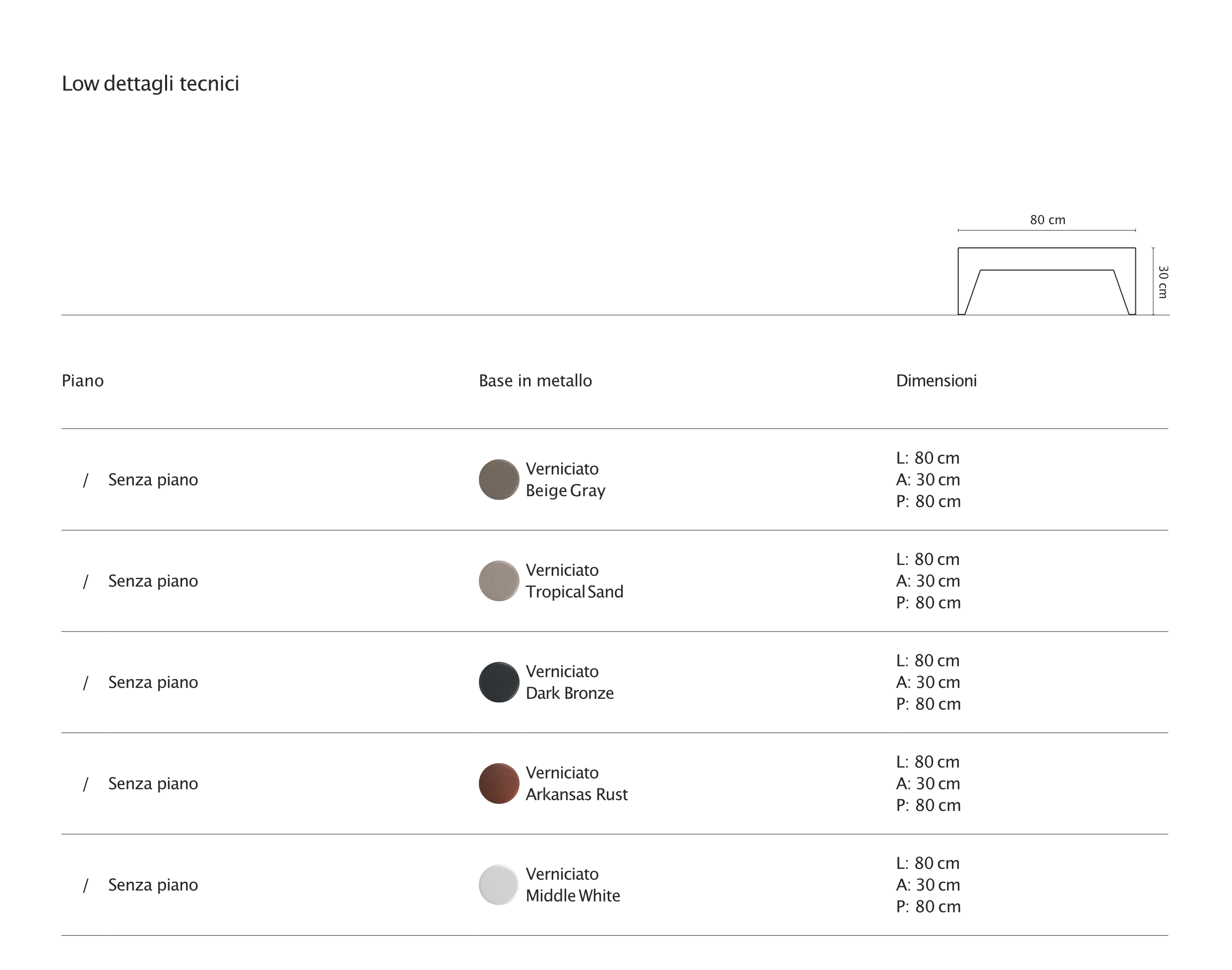The image size is (1232, 970).
Task: Click the Low dettagli tecnici heading
Action: coord(151,83)
